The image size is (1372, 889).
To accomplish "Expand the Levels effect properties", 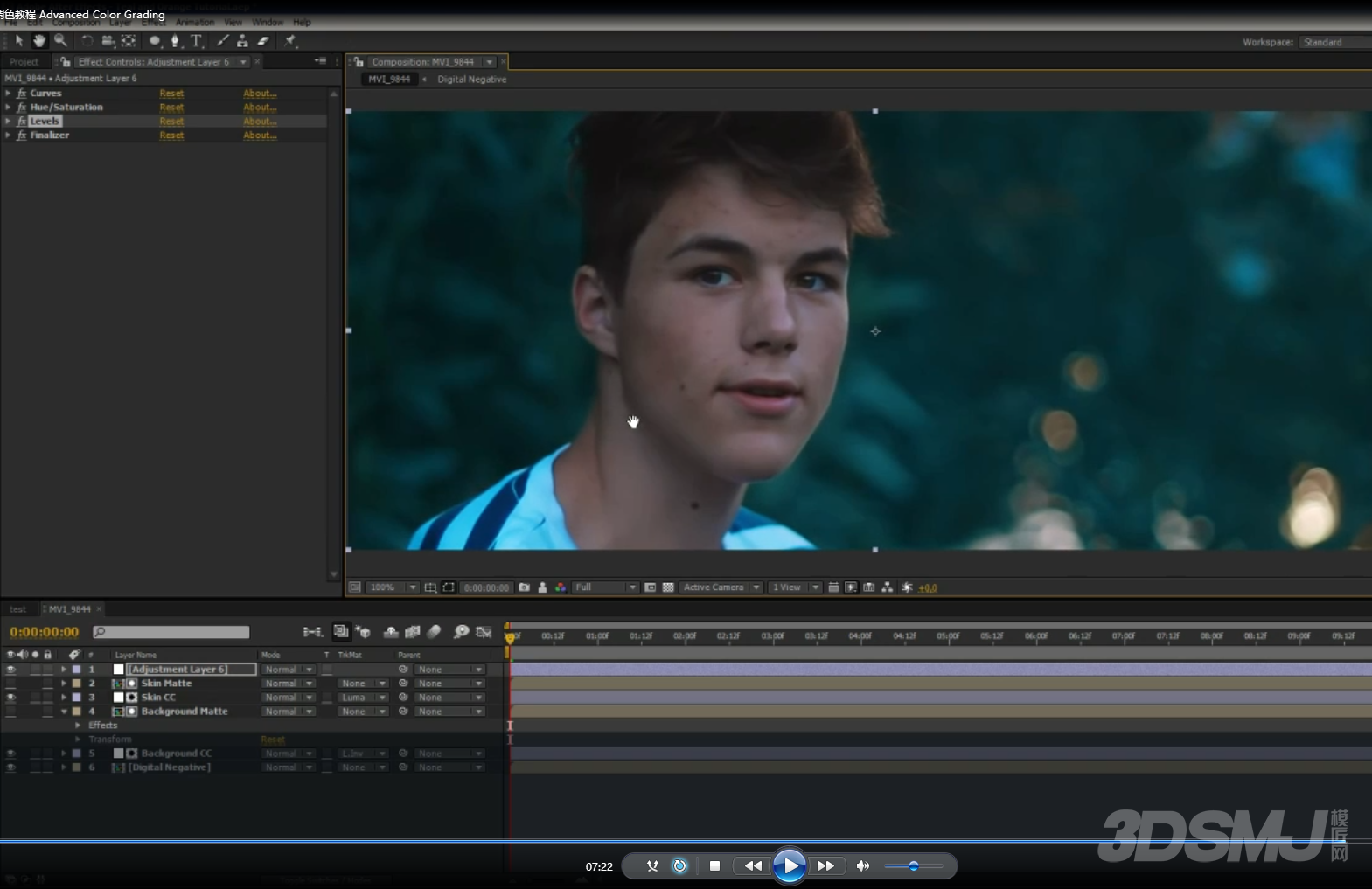I will tap(9, 122).
